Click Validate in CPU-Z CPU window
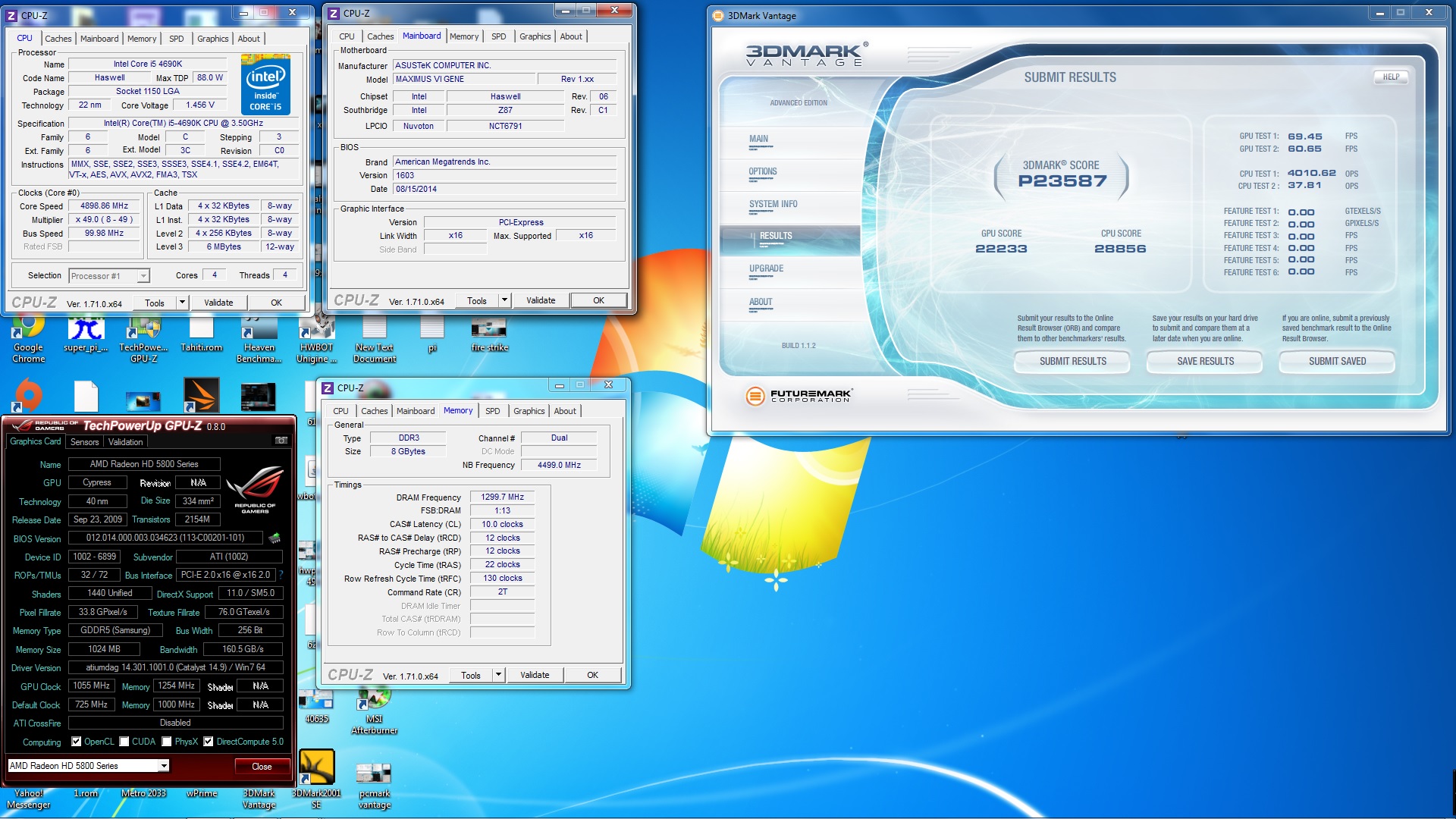Image resolution: width=1456 pixels, height=819 pixels. click(x=218, y=303)
